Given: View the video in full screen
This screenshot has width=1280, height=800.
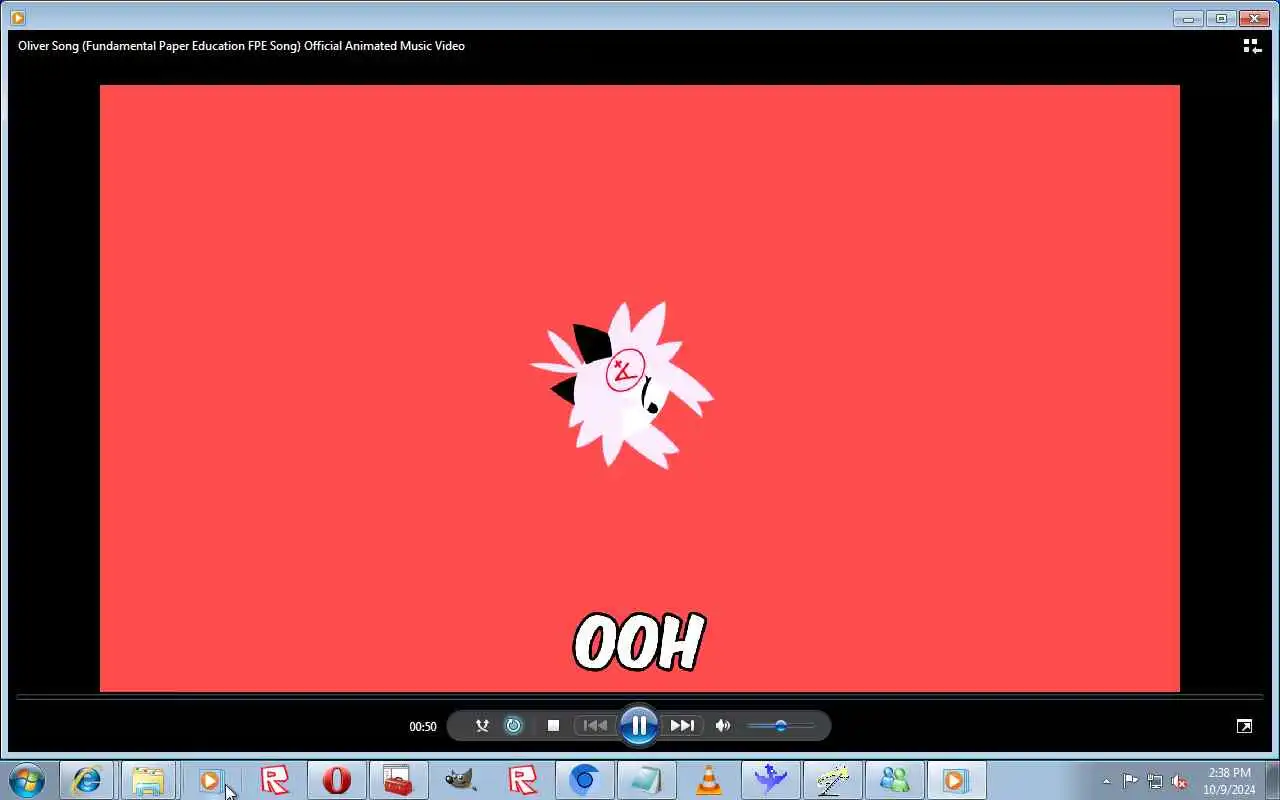Looking at the screenshot, I should click(x=1244, y=727).
